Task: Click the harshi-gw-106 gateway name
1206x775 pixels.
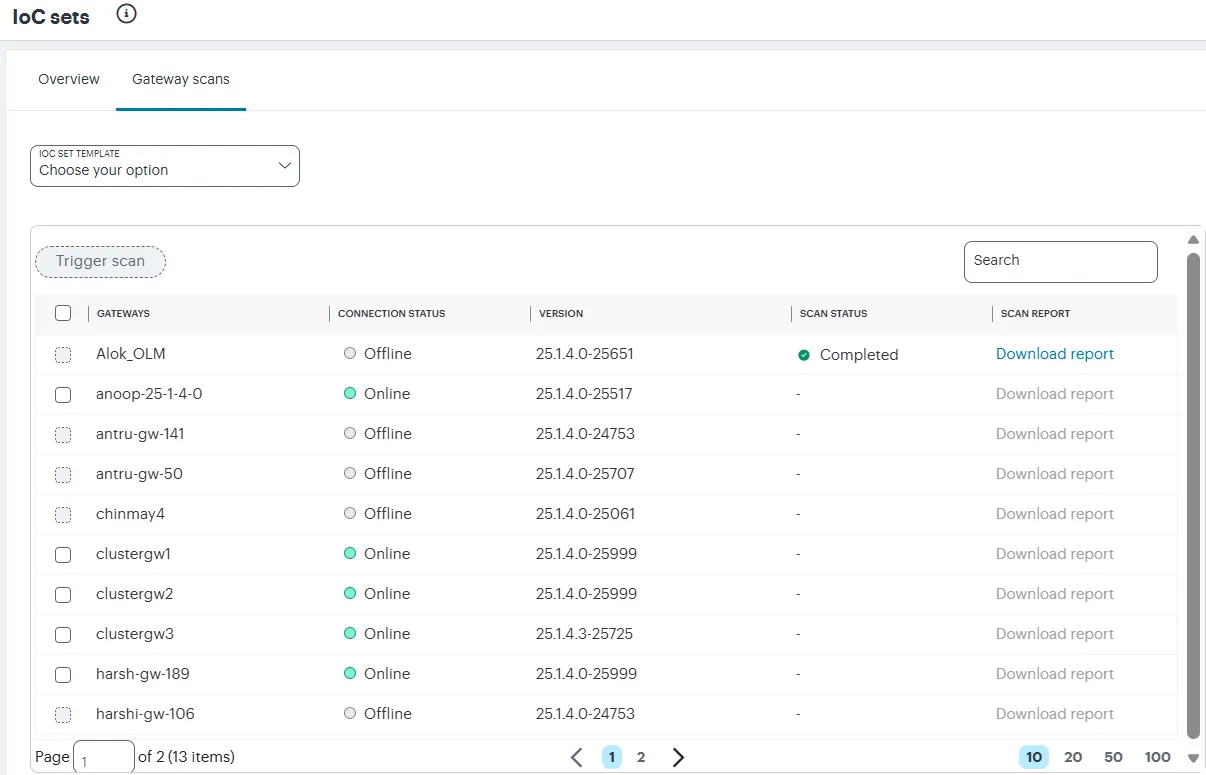Action: pyautogui.click(x=145, y=714)
